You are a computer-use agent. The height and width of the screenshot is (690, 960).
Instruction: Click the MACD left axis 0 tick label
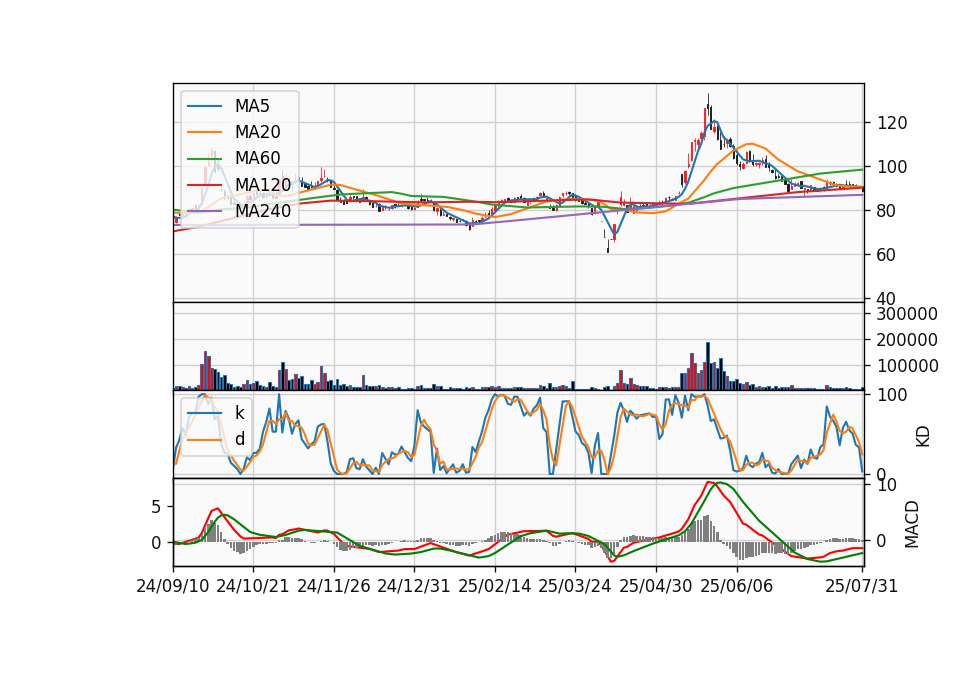click(x=156, y=543)
